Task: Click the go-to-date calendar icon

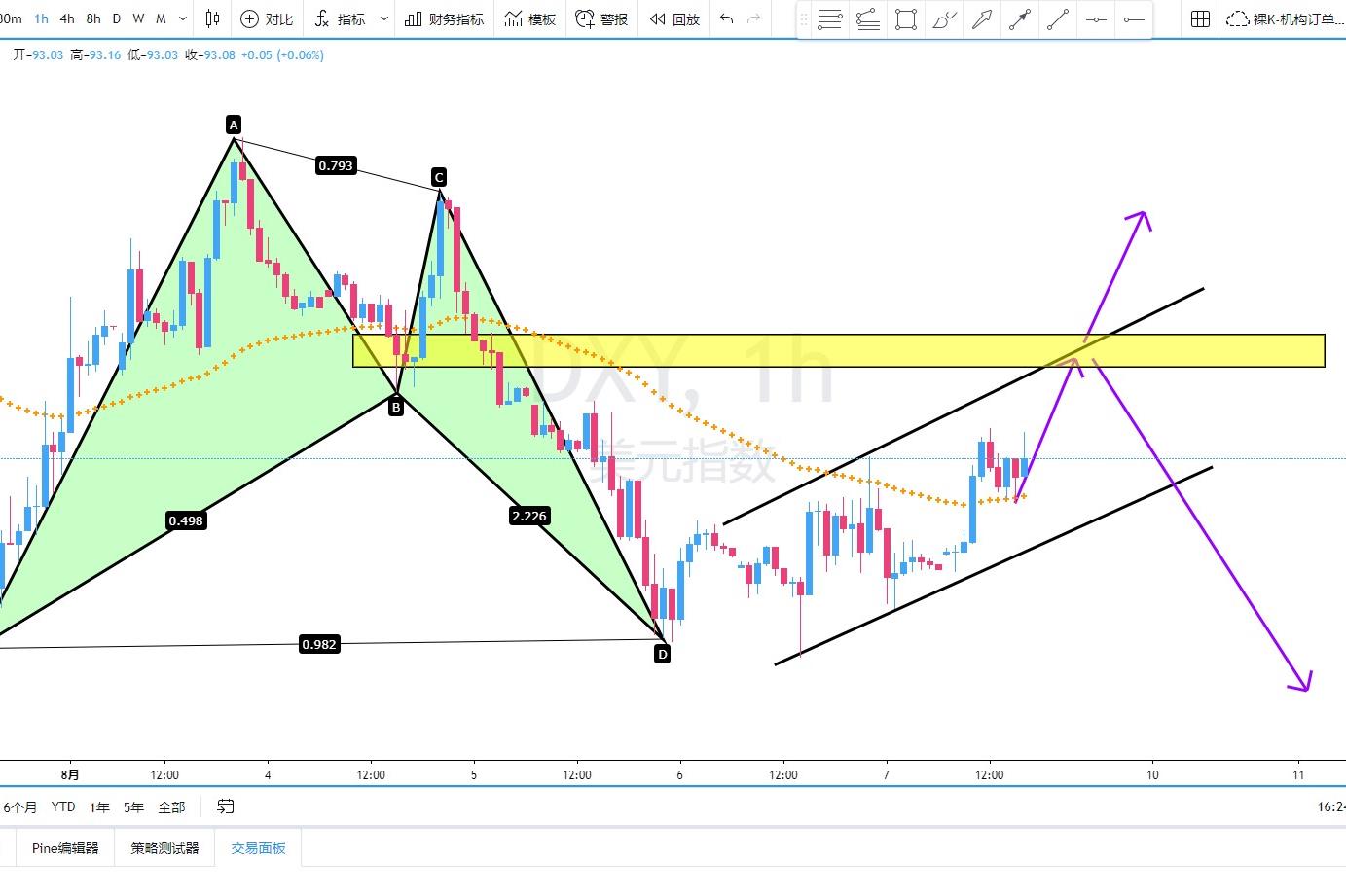Action: [226, 806]
